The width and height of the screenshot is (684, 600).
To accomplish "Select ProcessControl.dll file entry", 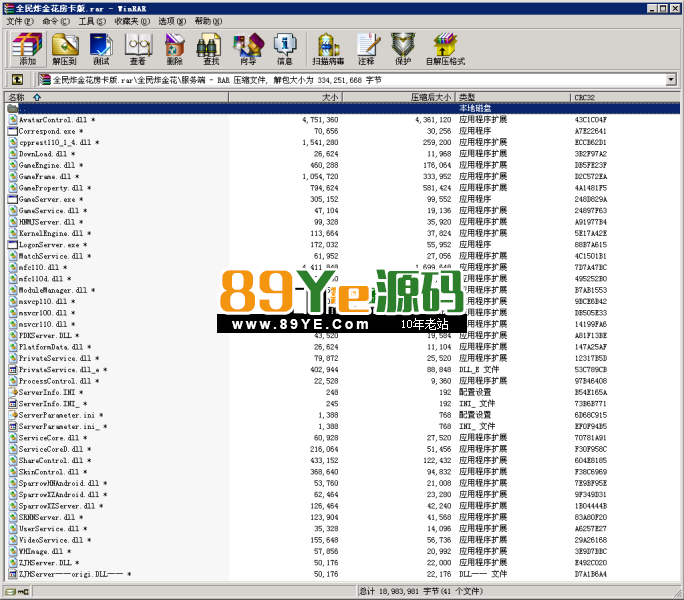I will 342,381.
